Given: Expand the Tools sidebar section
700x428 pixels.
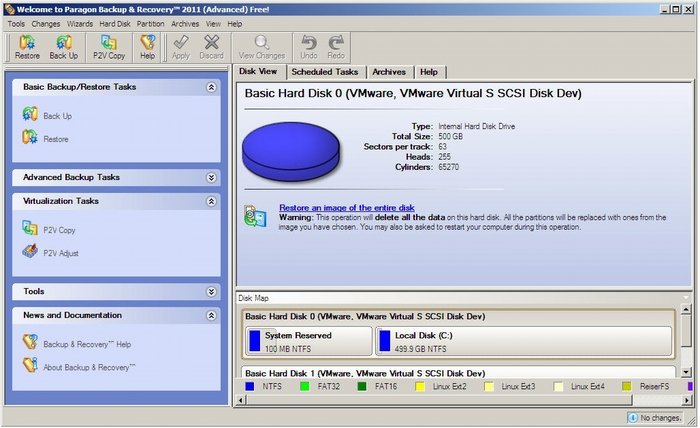Looking at the screenshot, I should (x=211, y=292).
